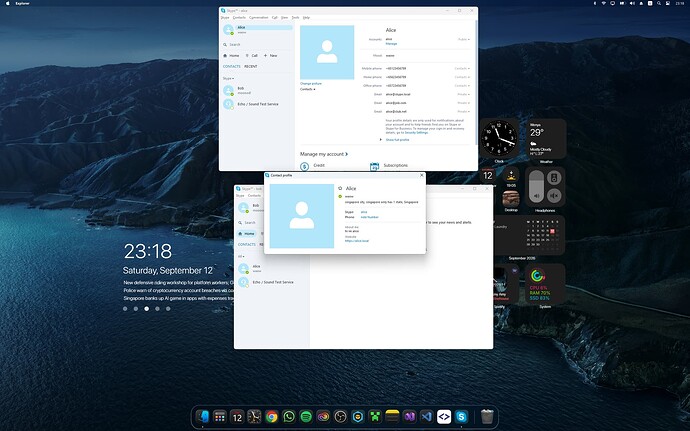This screenshot has height=431, width=690.
Task: Click the Add Number link in Contact profile
Action: point(369,217)
